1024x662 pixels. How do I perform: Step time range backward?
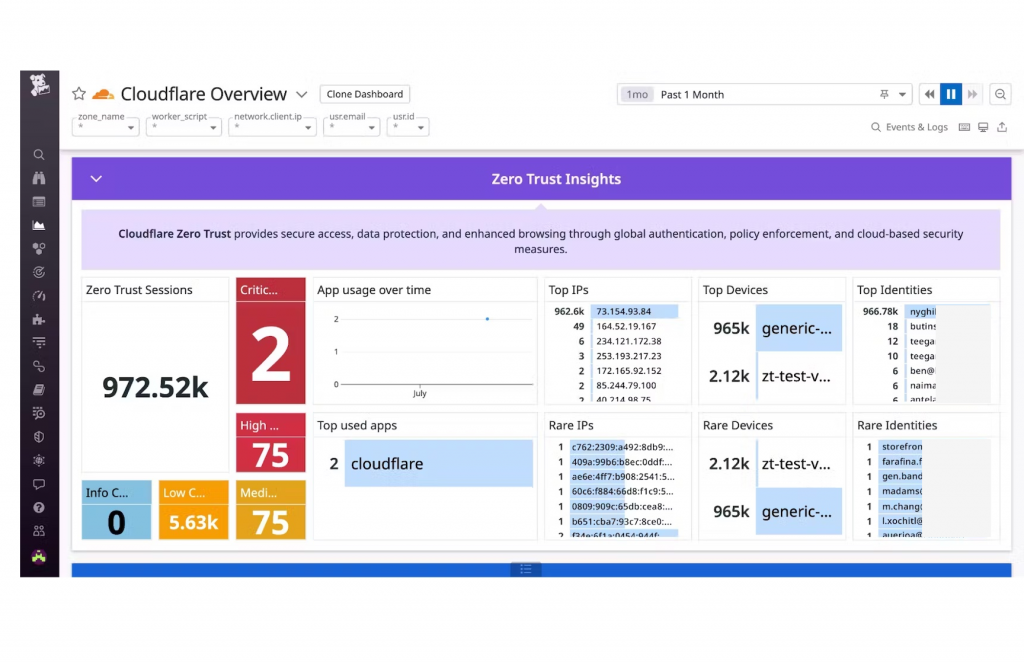click(929, 94)
